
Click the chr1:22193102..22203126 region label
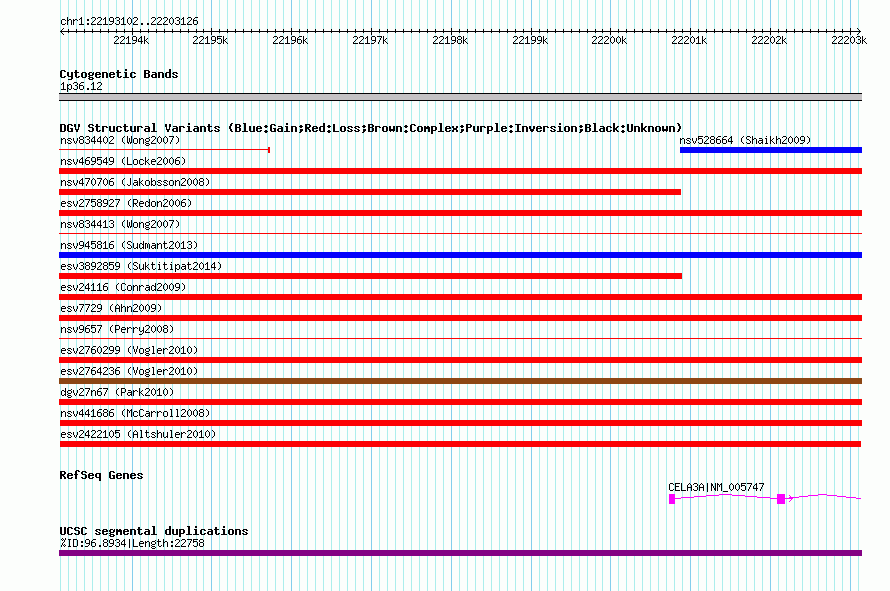click(129, 21)
